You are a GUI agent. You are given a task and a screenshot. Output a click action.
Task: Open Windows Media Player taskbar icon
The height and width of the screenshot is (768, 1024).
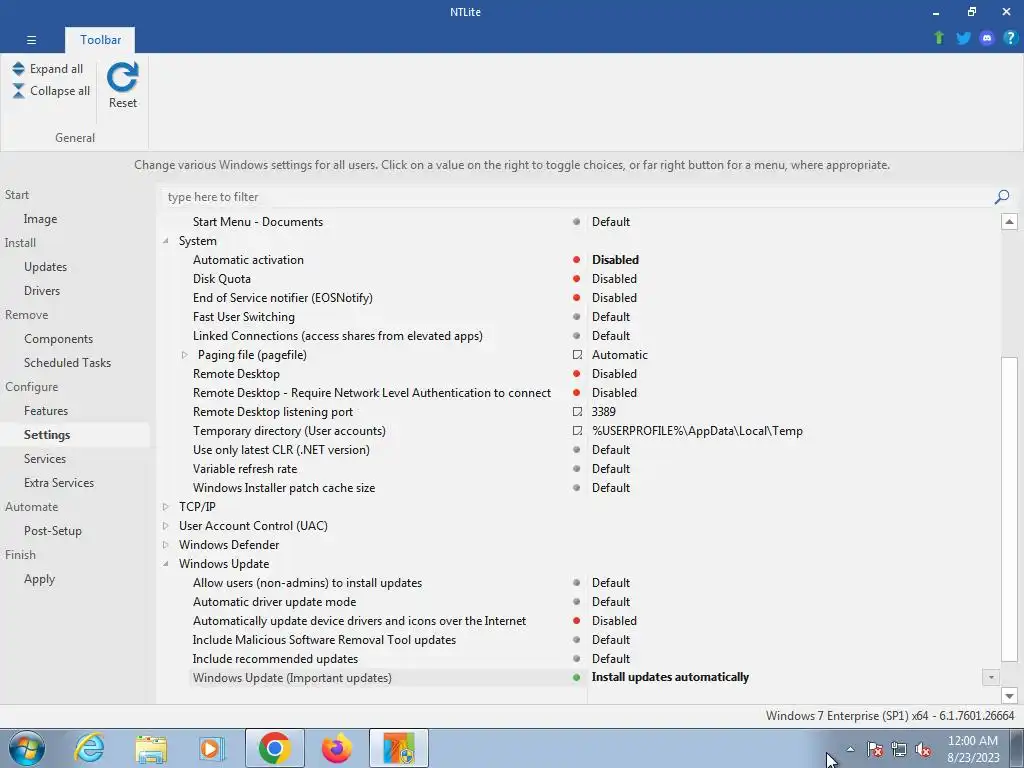pos(212,748)
